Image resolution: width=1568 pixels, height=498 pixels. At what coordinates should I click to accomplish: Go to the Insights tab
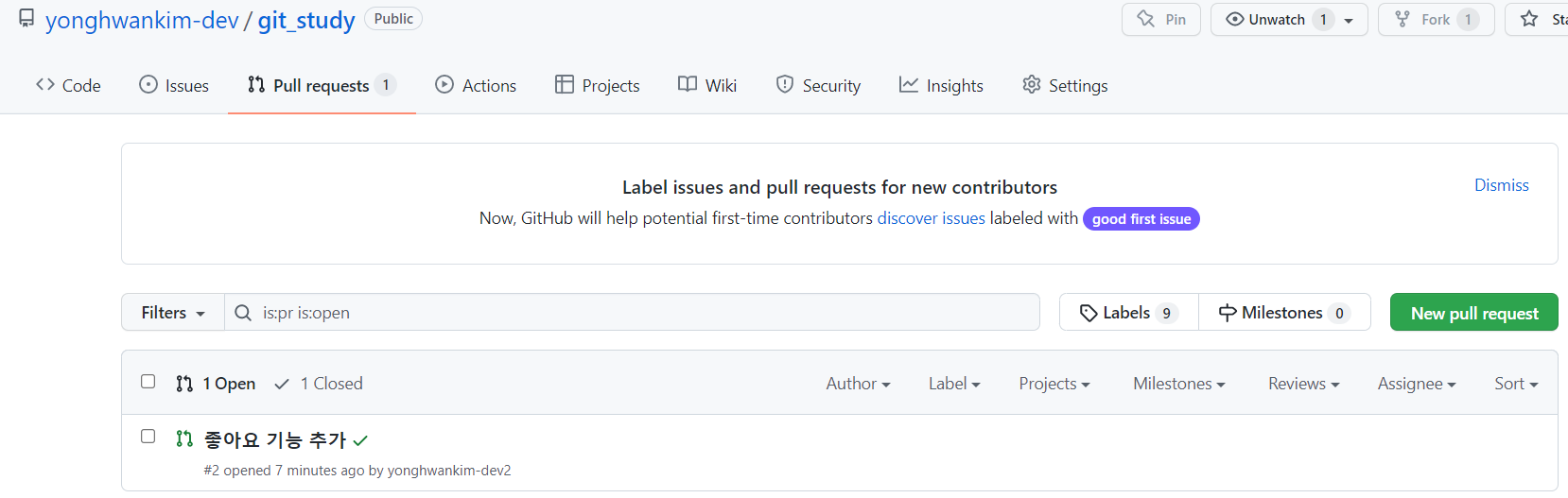click(941, 86)
